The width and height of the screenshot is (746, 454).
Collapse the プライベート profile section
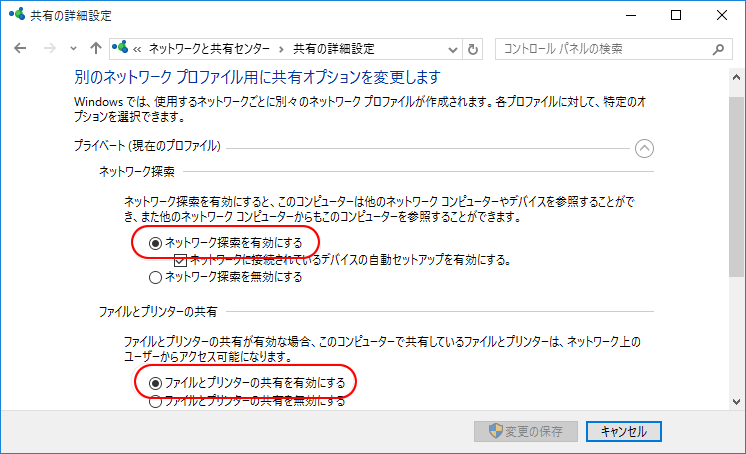644,148
